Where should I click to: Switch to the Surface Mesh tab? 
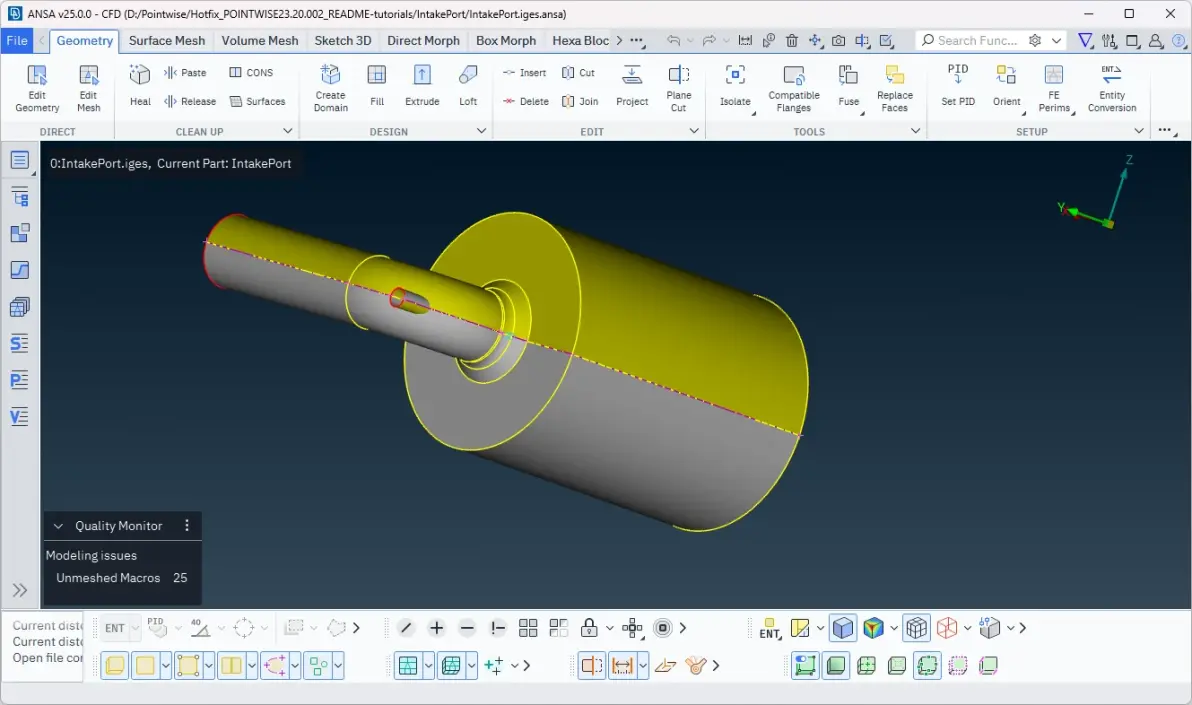tap(166, 40)
